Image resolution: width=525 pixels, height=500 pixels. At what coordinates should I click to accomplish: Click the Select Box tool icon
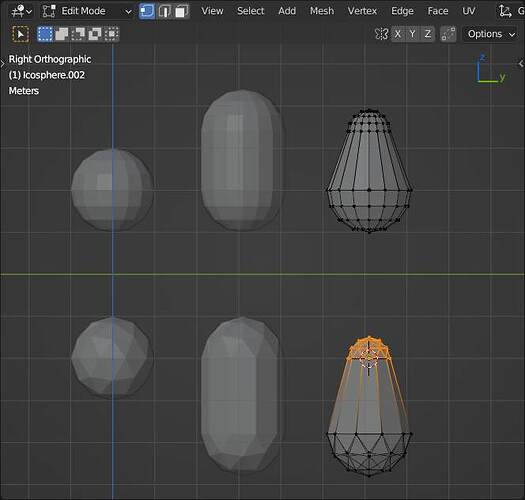click(x=20, y=34)
